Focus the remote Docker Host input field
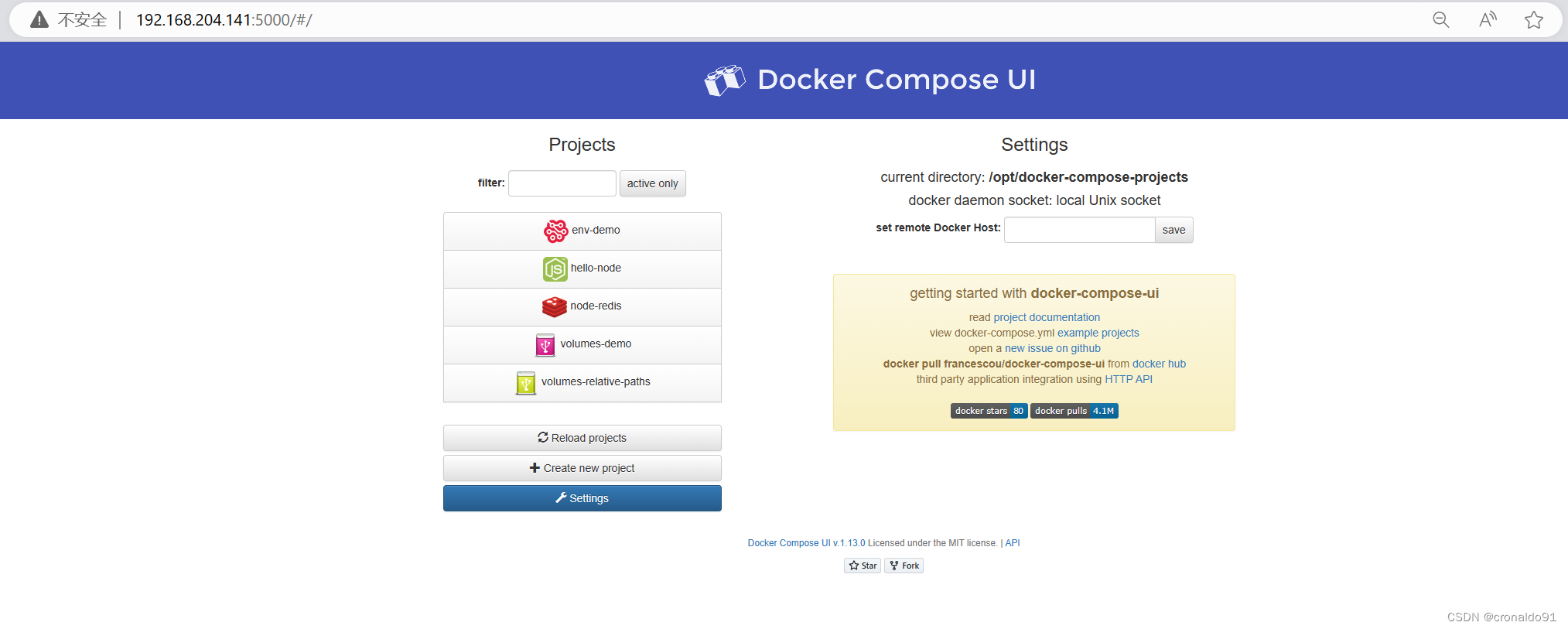 (1079, 230)
